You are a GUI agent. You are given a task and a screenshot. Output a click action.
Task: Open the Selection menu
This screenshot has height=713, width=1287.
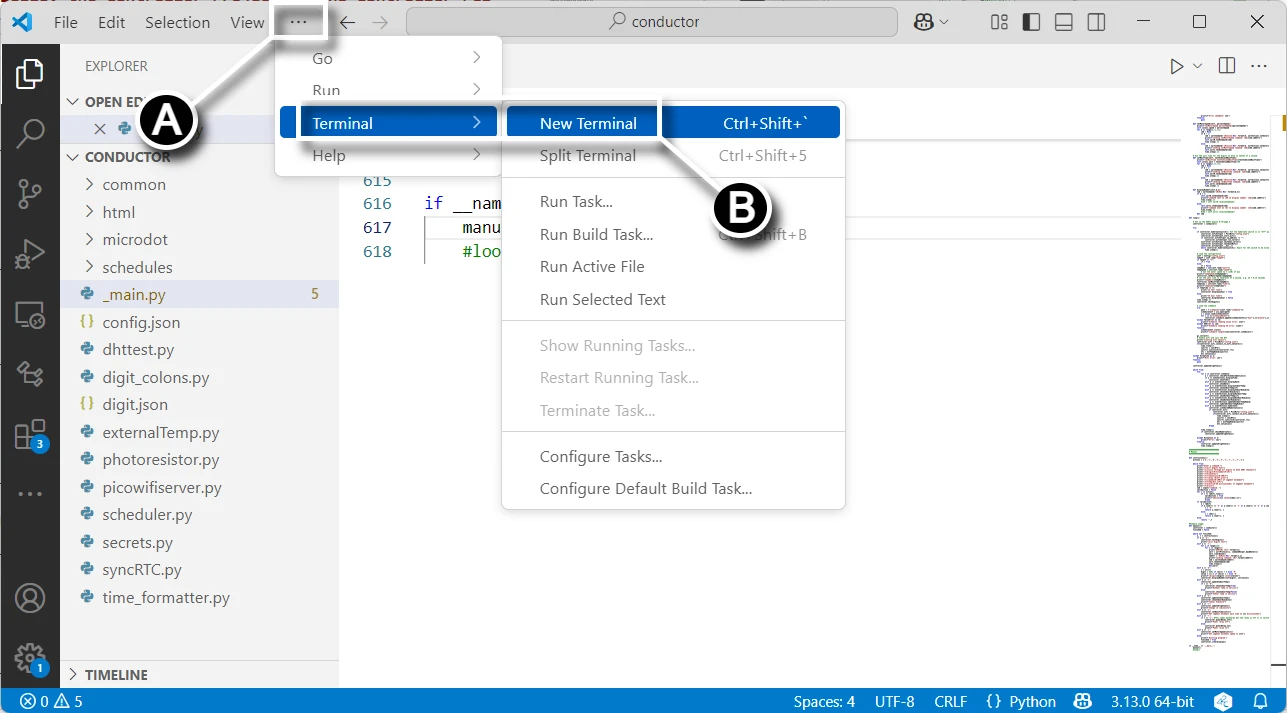(177, 22)
